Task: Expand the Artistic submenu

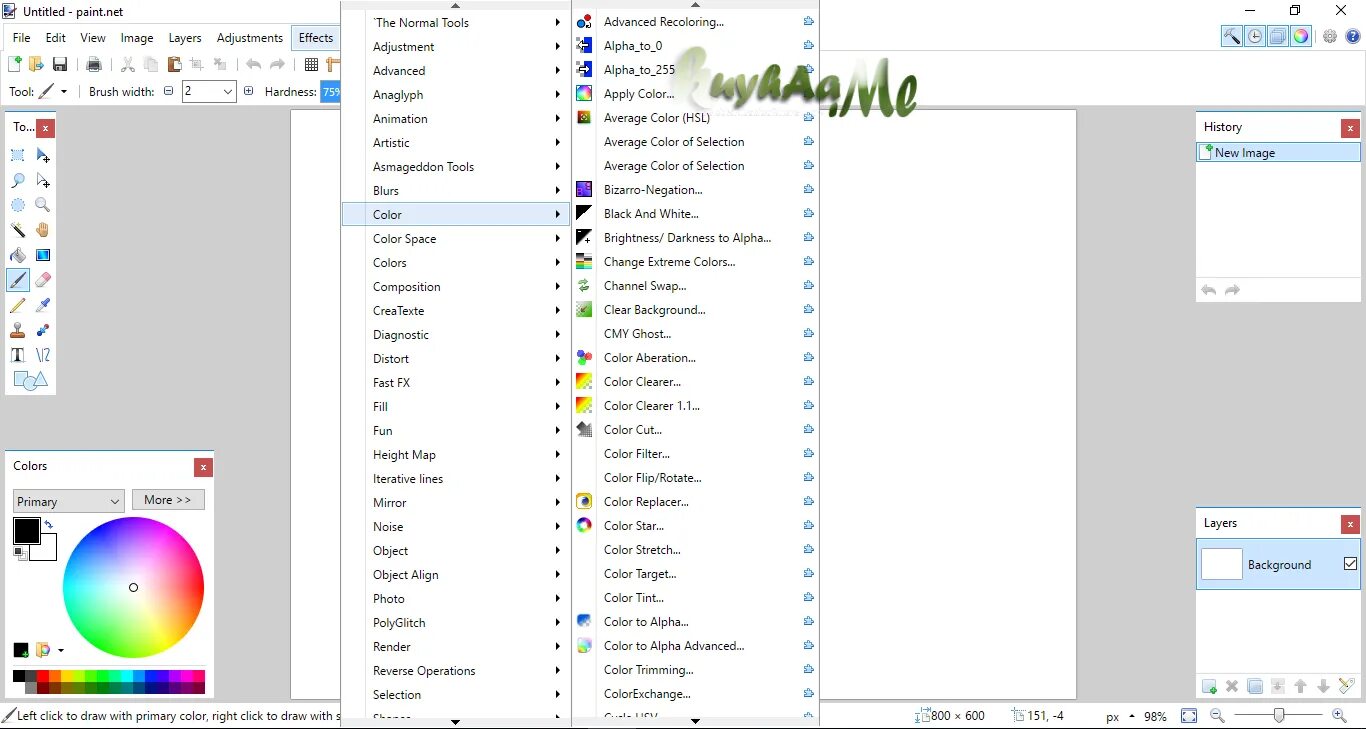Action: click(x=455, y=142)
